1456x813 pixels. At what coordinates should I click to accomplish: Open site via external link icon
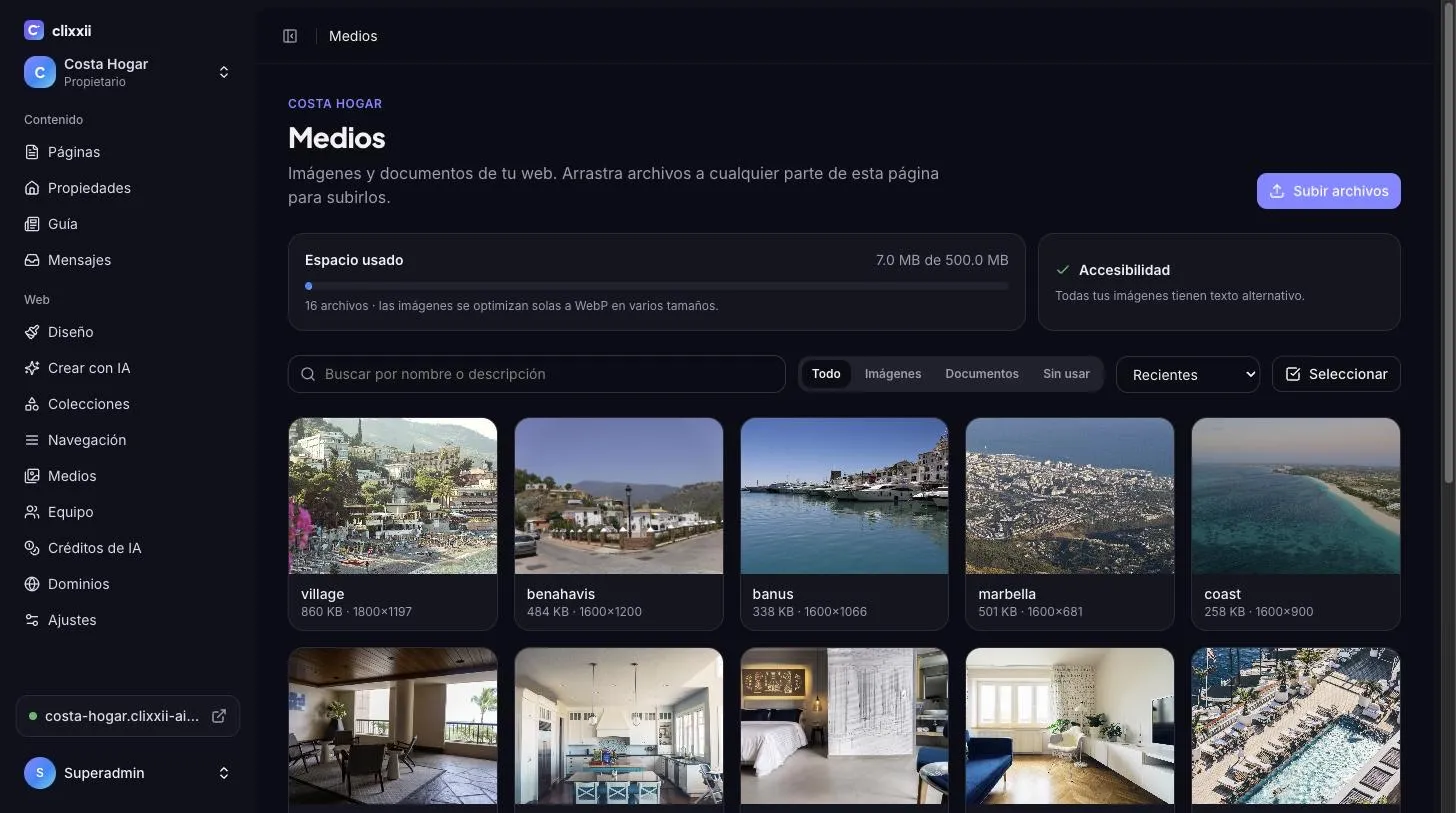point(219,716)
